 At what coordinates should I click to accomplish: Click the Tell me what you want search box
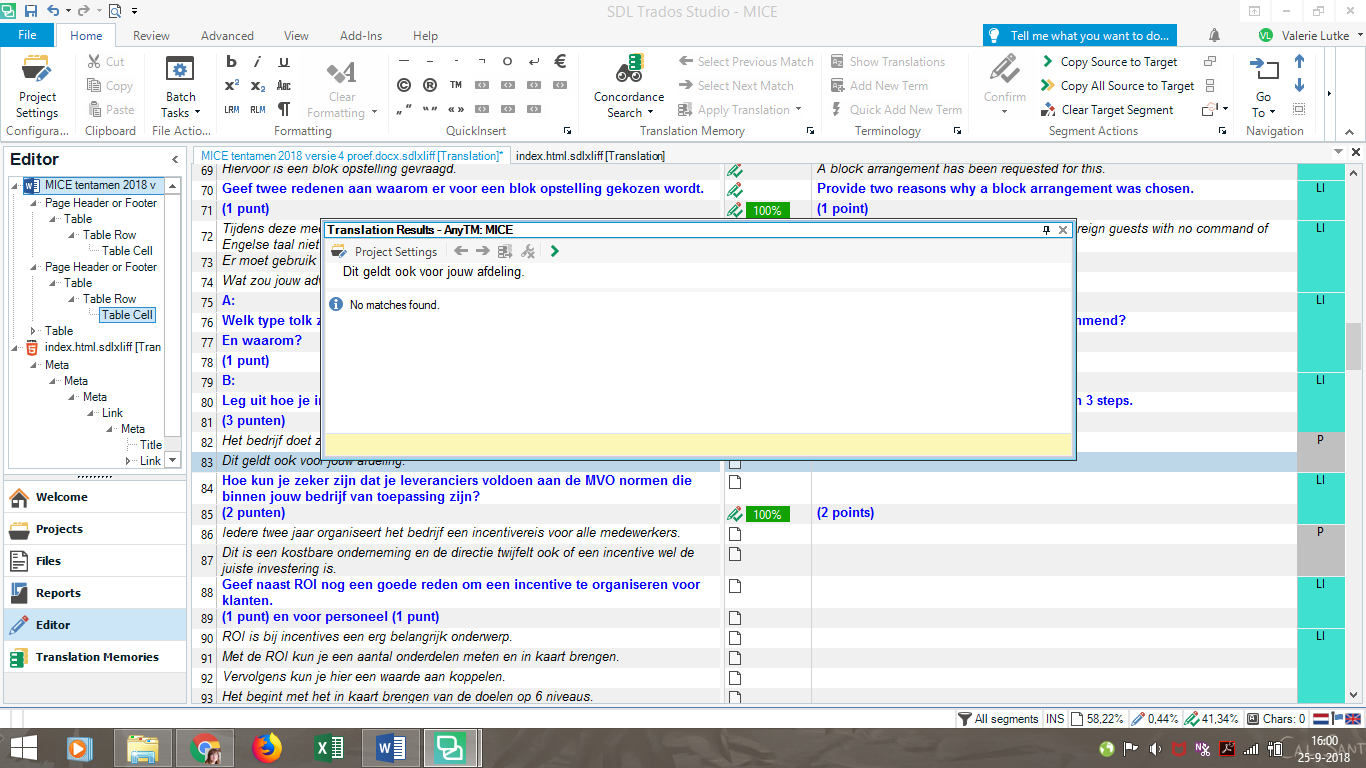[x=1081, y=35]
